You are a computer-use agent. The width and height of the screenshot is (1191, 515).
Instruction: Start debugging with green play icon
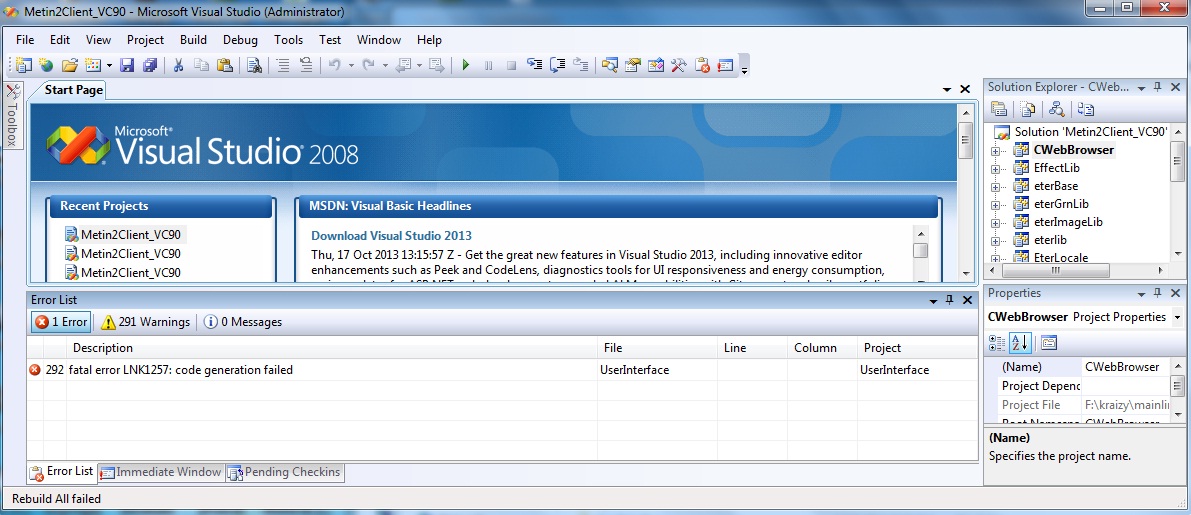(466, 65)
